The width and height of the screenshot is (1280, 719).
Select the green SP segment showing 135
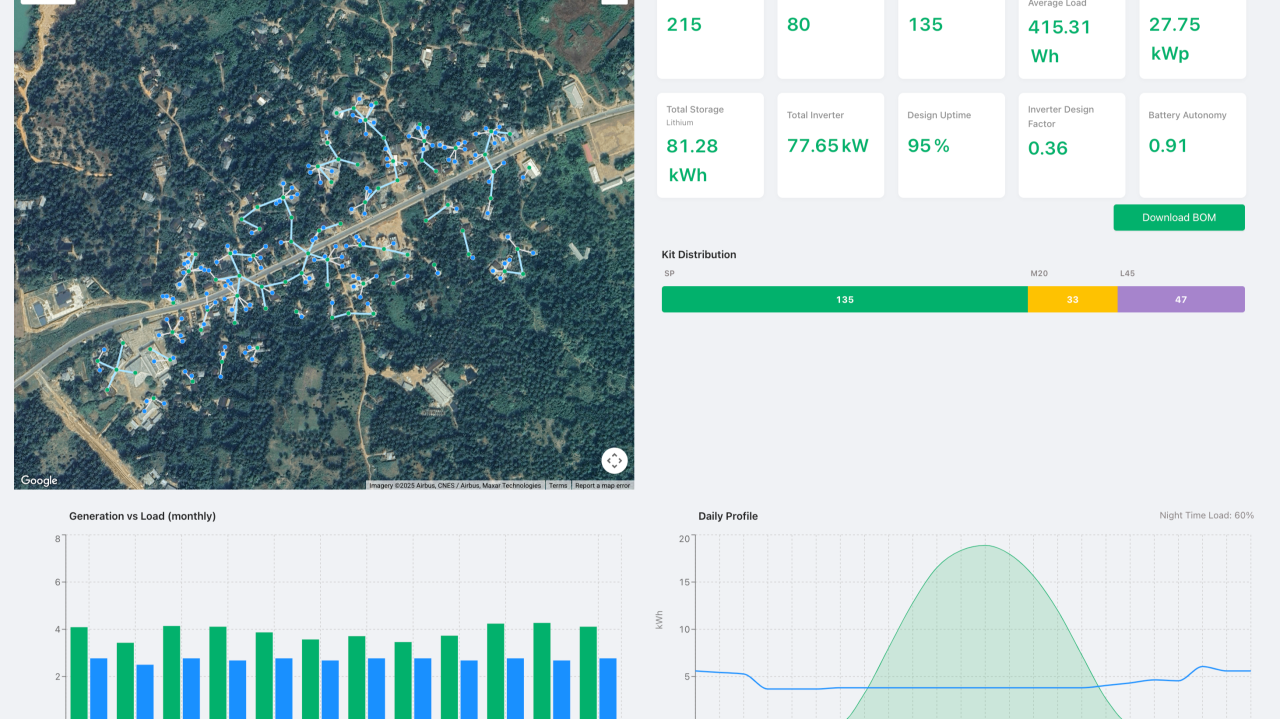pyautogui.click(x=844, y=300)
